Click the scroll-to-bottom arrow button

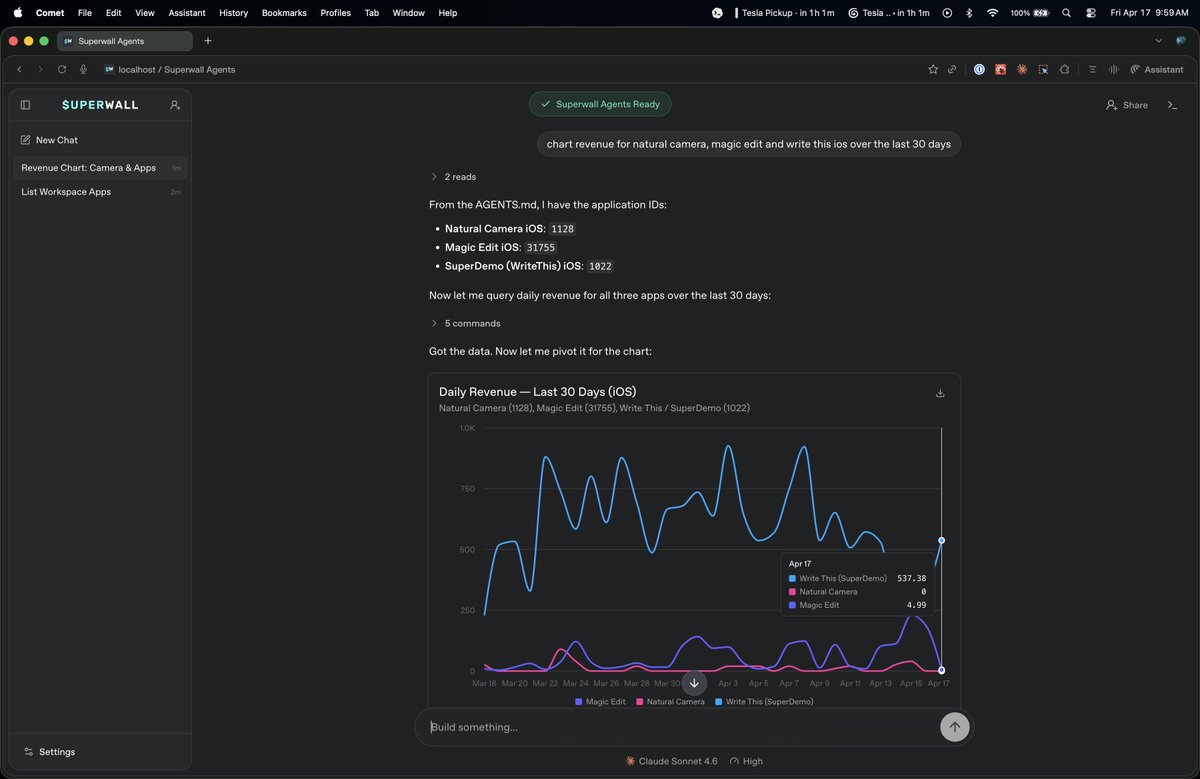click(x=694, y=683)
